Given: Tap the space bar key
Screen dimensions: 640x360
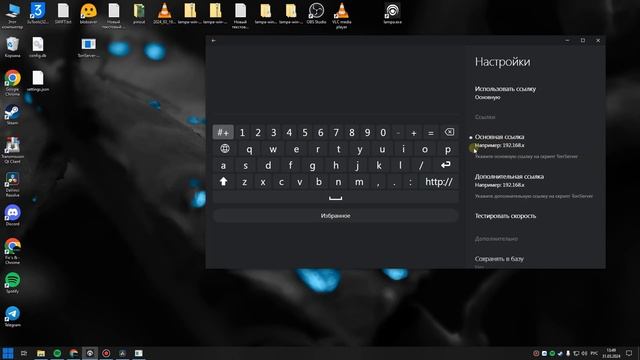Looking at the screenshot, I should [336, 198].
